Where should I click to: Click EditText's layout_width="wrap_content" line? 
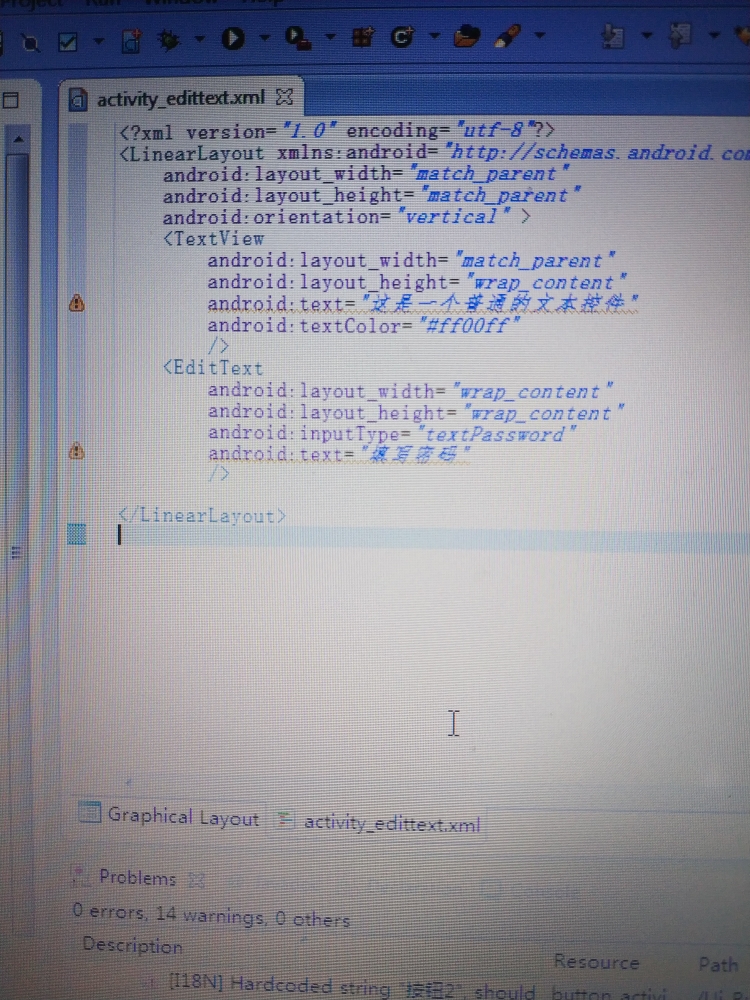point(411,391)
